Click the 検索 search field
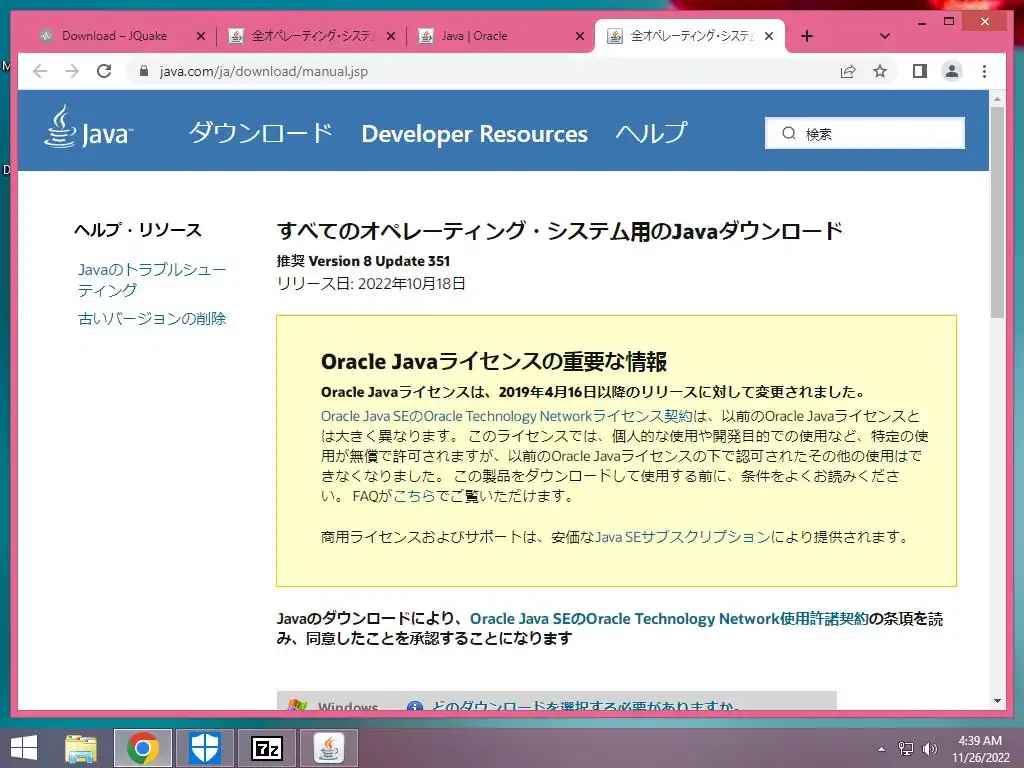This screenshot has width=1024, height=768. coord(865,133)
